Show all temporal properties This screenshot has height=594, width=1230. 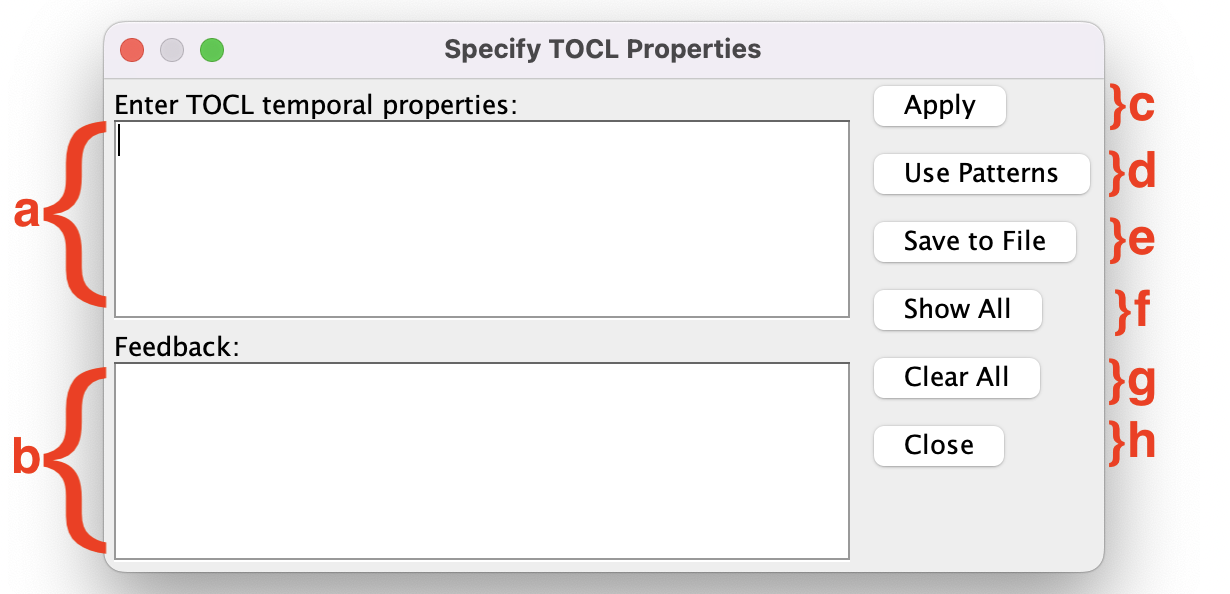[957, 309]
